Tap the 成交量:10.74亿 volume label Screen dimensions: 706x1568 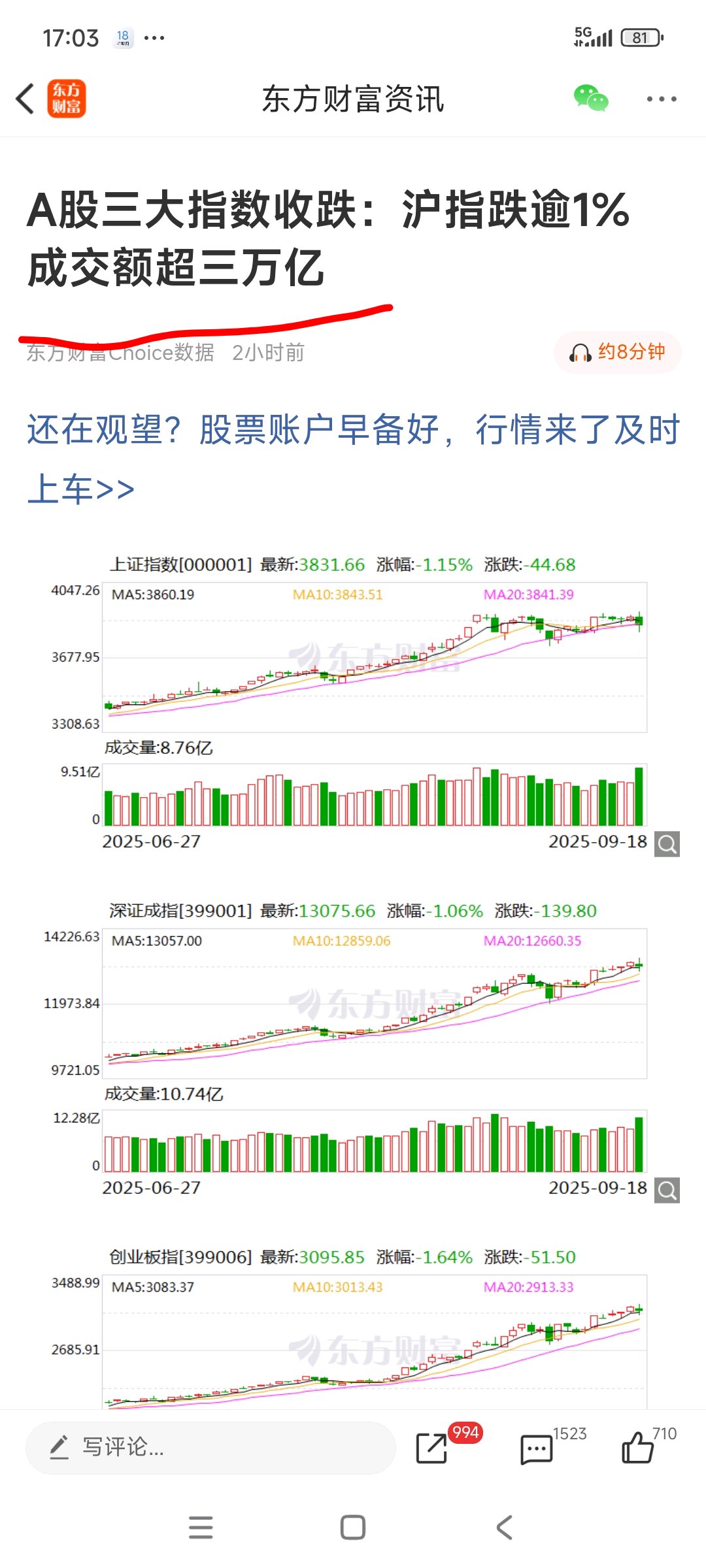point(164,1094)
